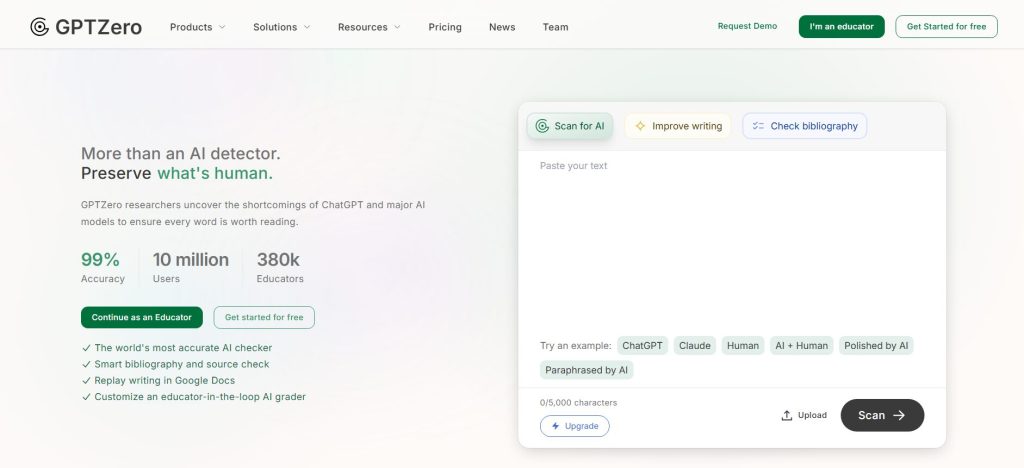Viewport: 1024px width, 468px height.
Task: Click the GPTZero logo icon
Action: tap(39, 27)
